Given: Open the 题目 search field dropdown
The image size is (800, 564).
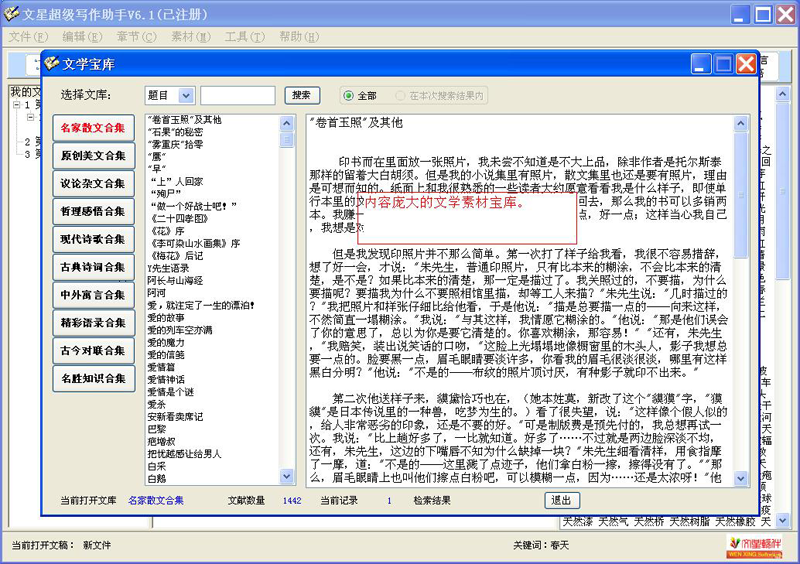Looking at the screenshot, I should 186,96.
